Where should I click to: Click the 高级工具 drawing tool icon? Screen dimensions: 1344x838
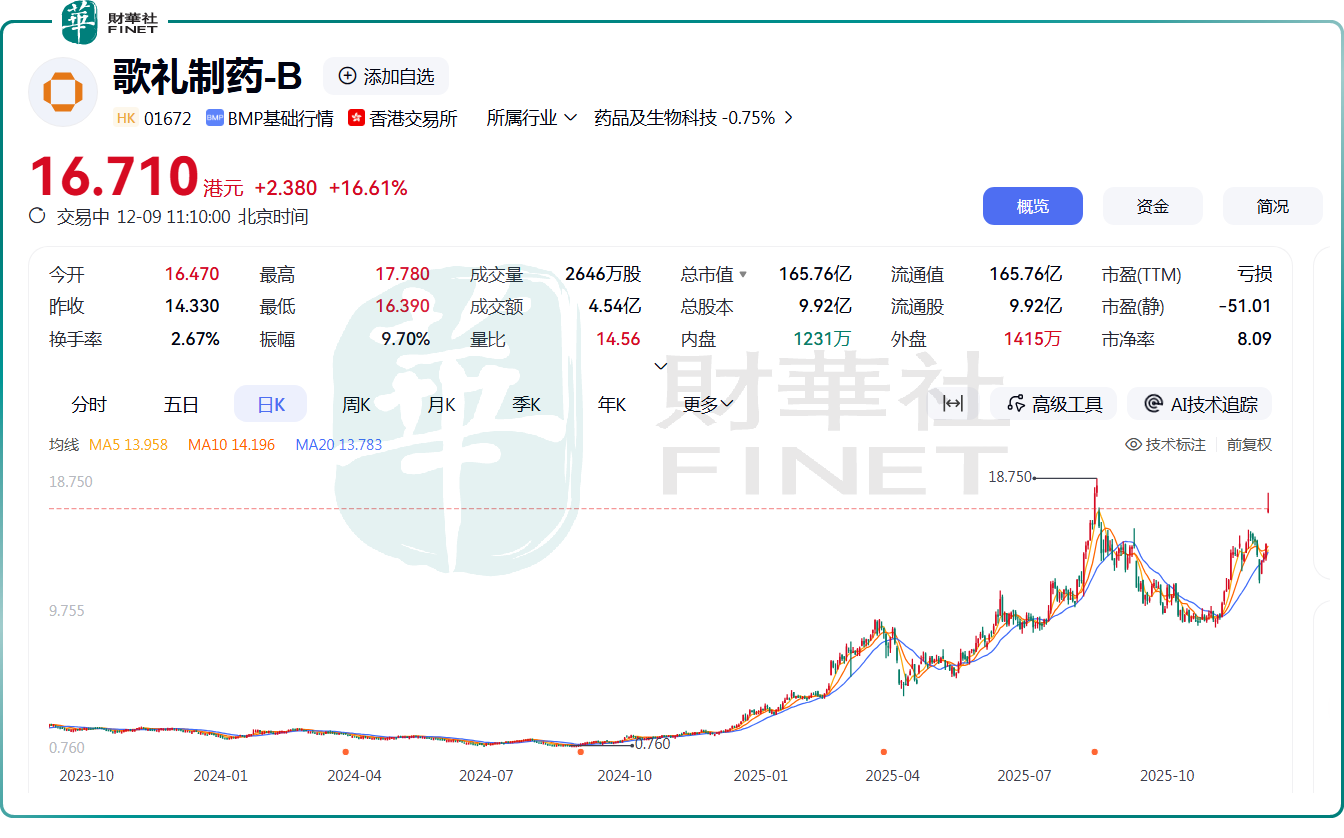(1014, 403)
